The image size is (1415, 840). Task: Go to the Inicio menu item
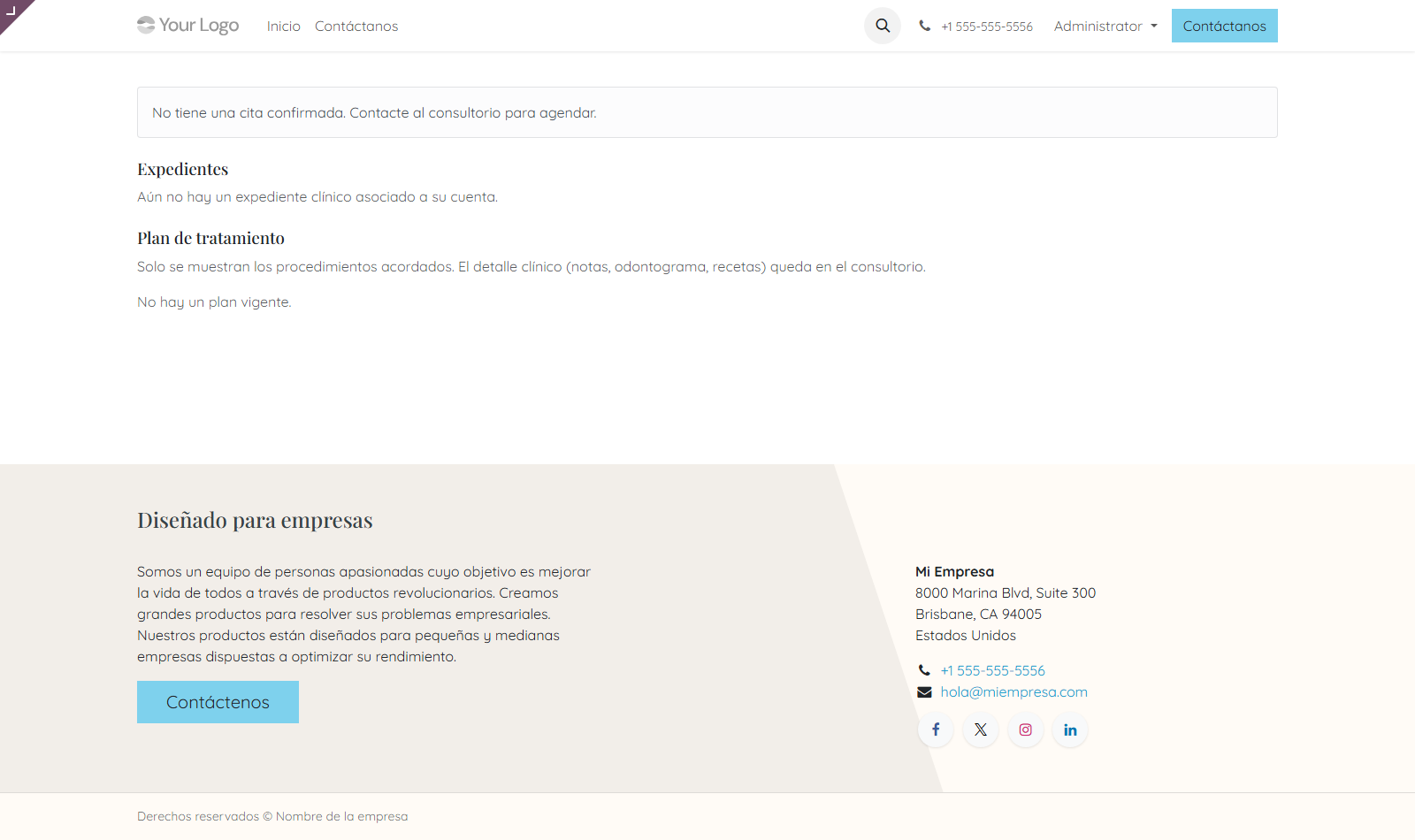284,26
